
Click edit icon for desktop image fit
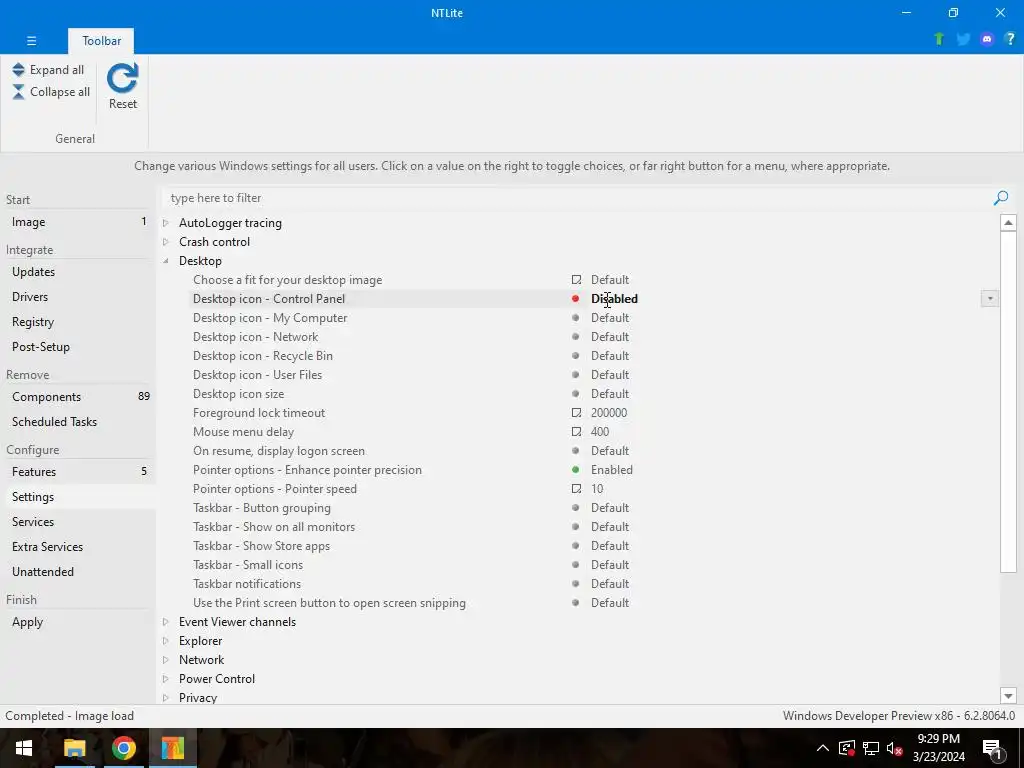[x=576, y=280]
